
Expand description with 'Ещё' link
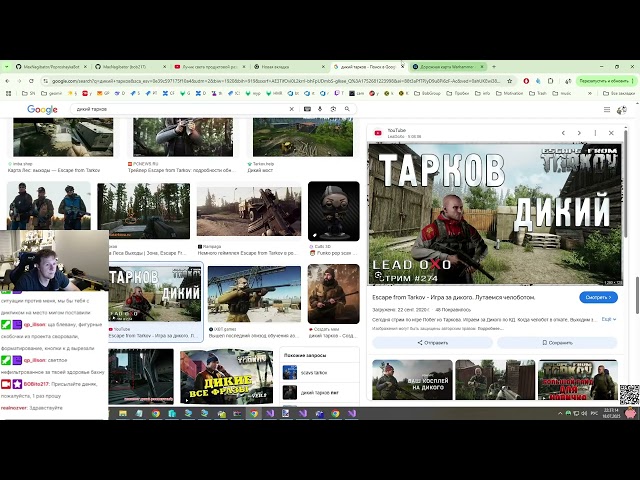click(x=609, y=319)
